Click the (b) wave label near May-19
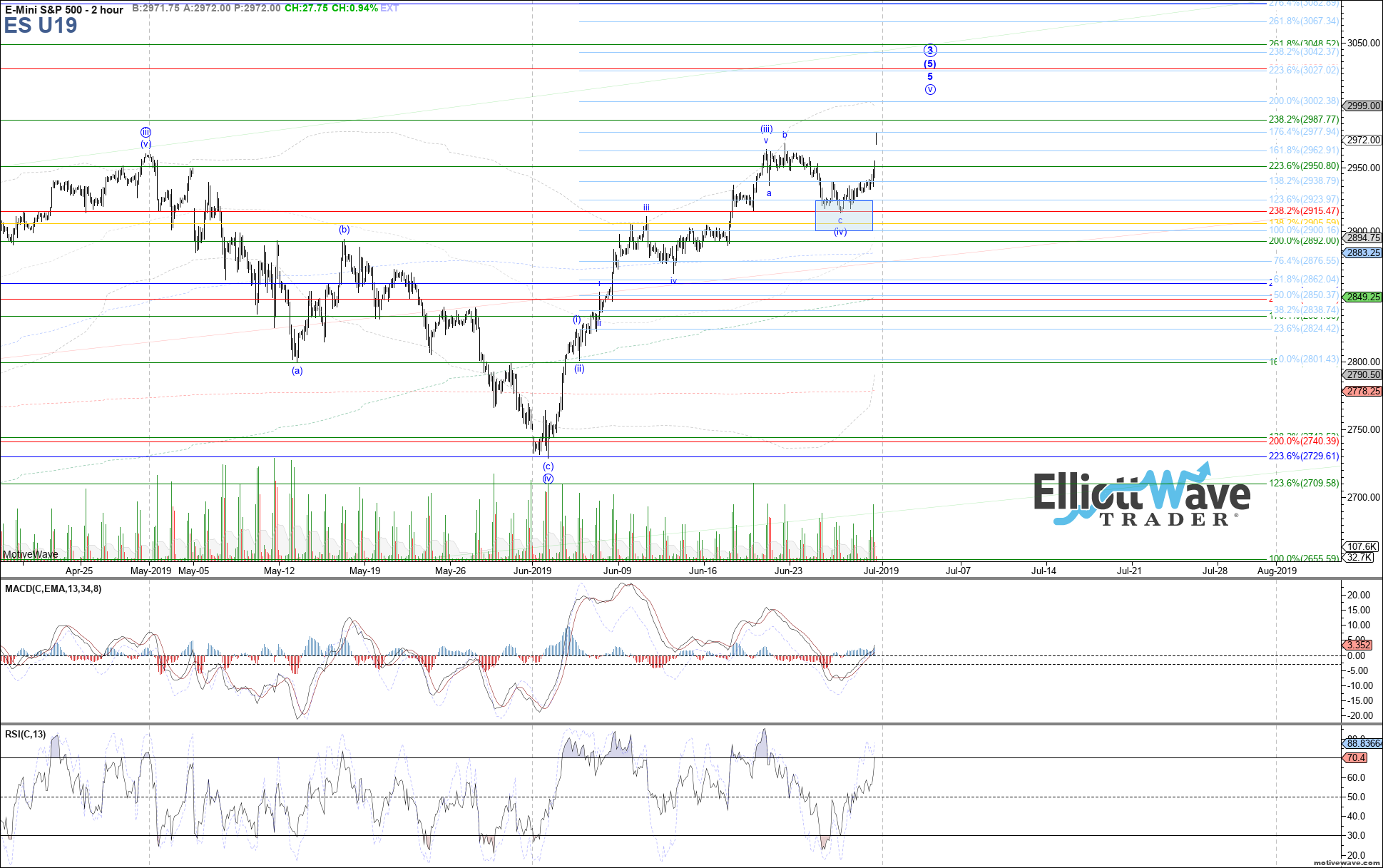The height and width of the screenshot is (868, 1383). tap(345, 230)
